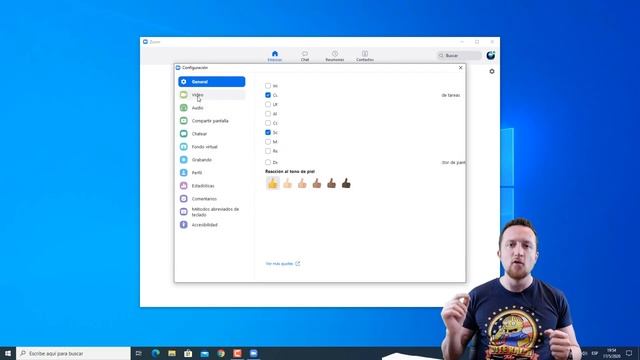The image size is (640, 360).
Task: Switch to the Reuniones tab in Zoom
Action: [x=335, y=56]
